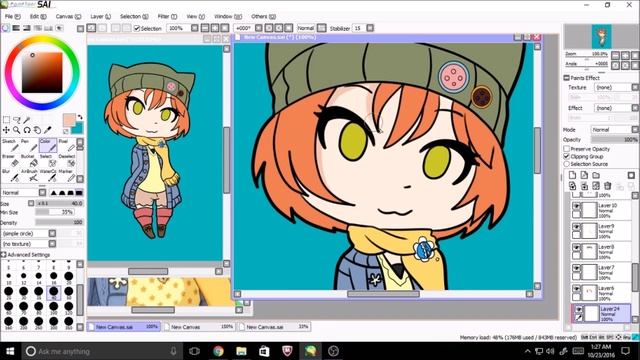Viewport: 640px width, 360px height.
Task: Hide Layer7 using its eye icon
Action: coord(576,268)
